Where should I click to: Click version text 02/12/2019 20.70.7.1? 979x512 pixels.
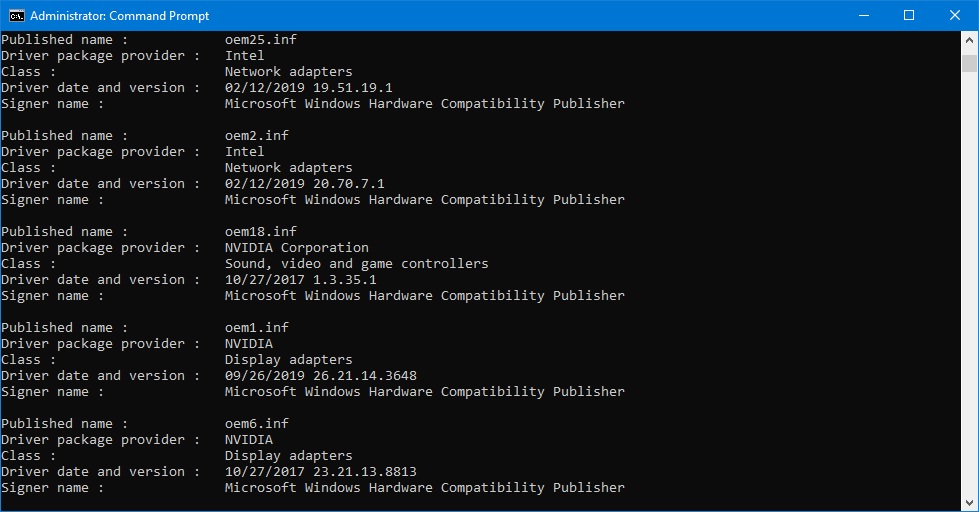pos(305,184)
